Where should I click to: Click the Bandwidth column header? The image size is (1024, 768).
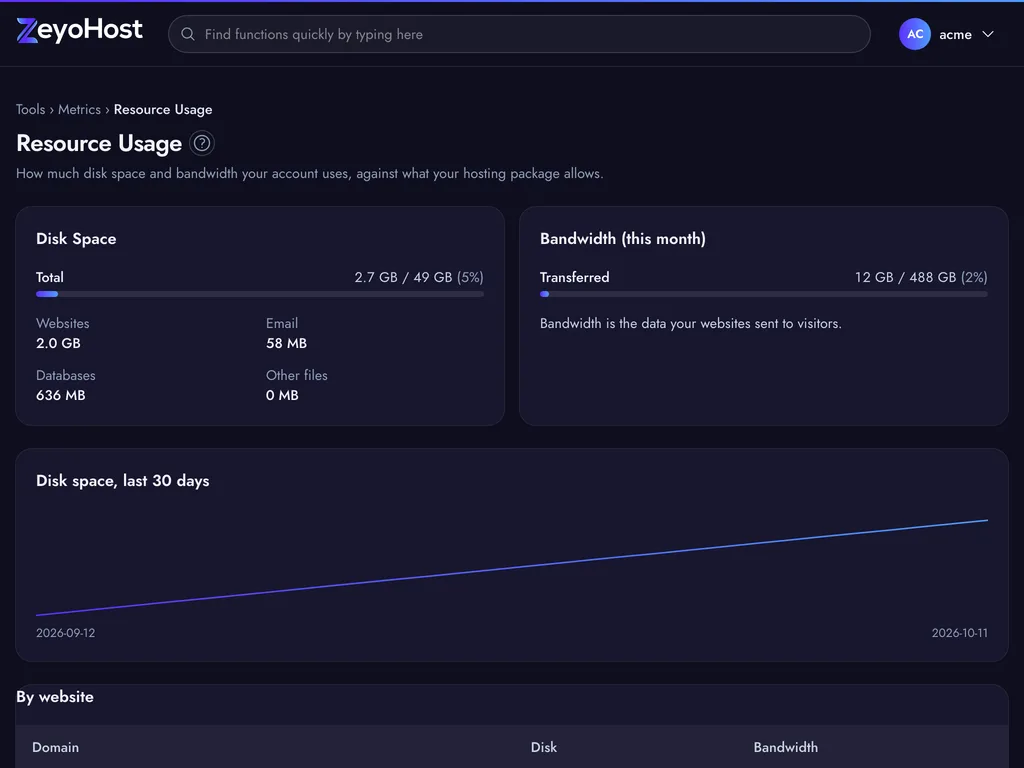(786, 747)
